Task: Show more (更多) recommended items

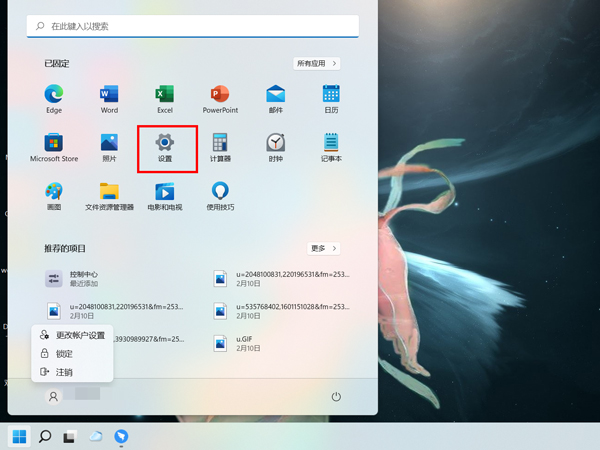Action: coord(323,248)
